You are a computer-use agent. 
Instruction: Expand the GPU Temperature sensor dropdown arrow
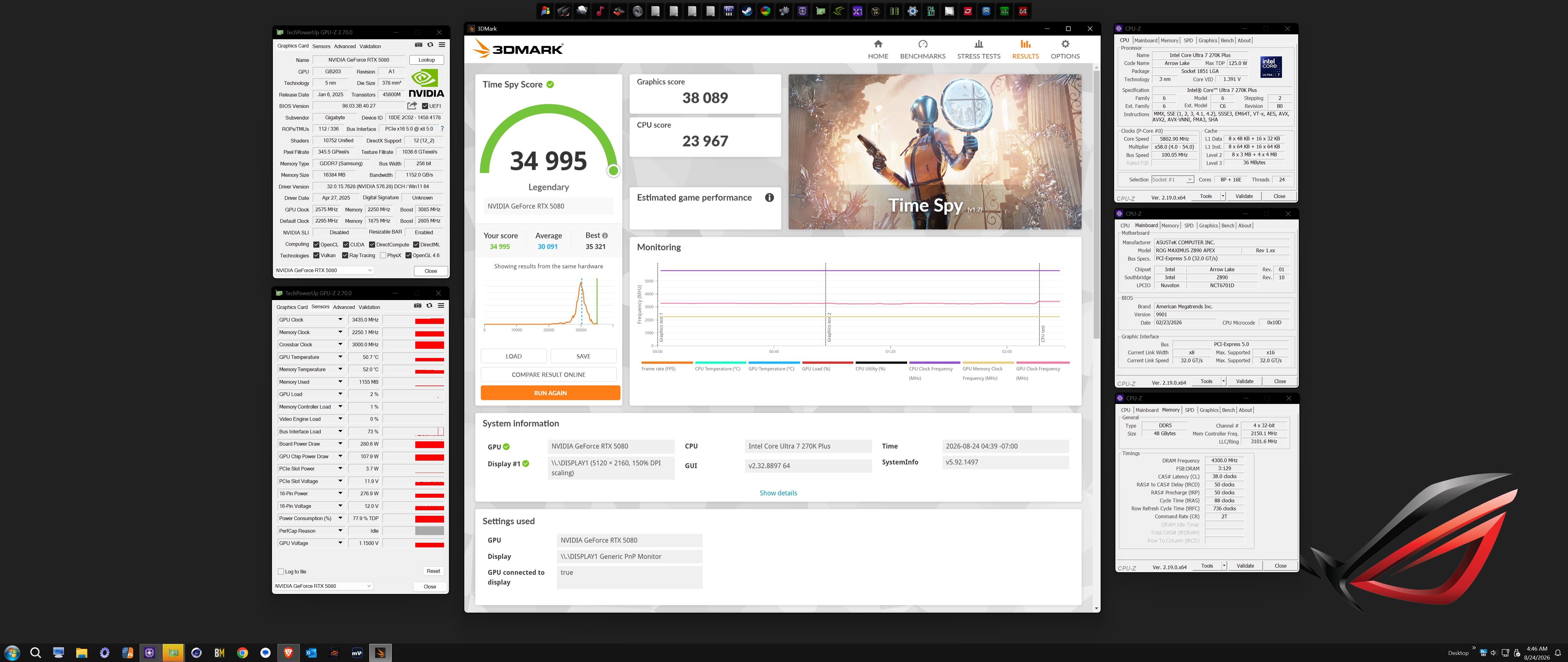pyautogui.click(x=340, y=357)
